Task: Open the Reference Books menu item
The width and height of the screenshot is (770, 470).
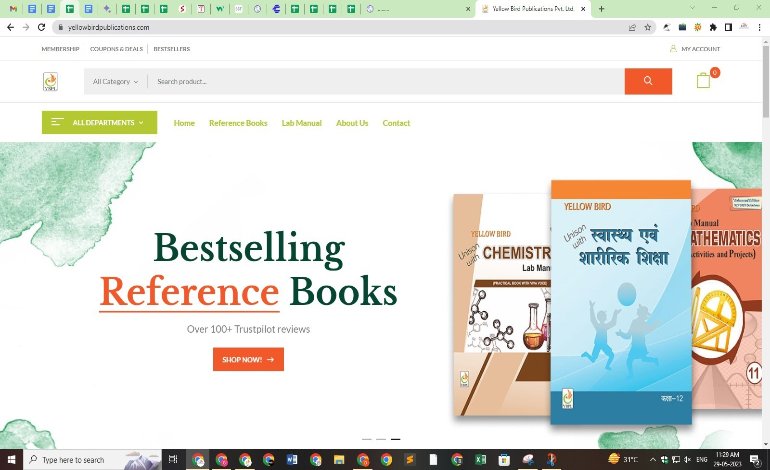Action: pos(238,123)
